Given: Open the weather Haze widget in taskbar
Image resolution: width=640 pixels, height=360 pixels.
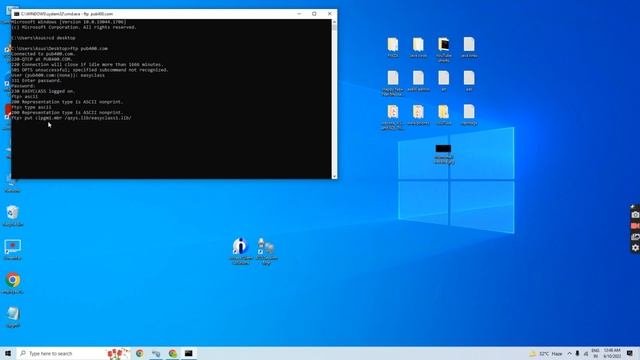Looking at the screenshot, I should tap(546, 353).
